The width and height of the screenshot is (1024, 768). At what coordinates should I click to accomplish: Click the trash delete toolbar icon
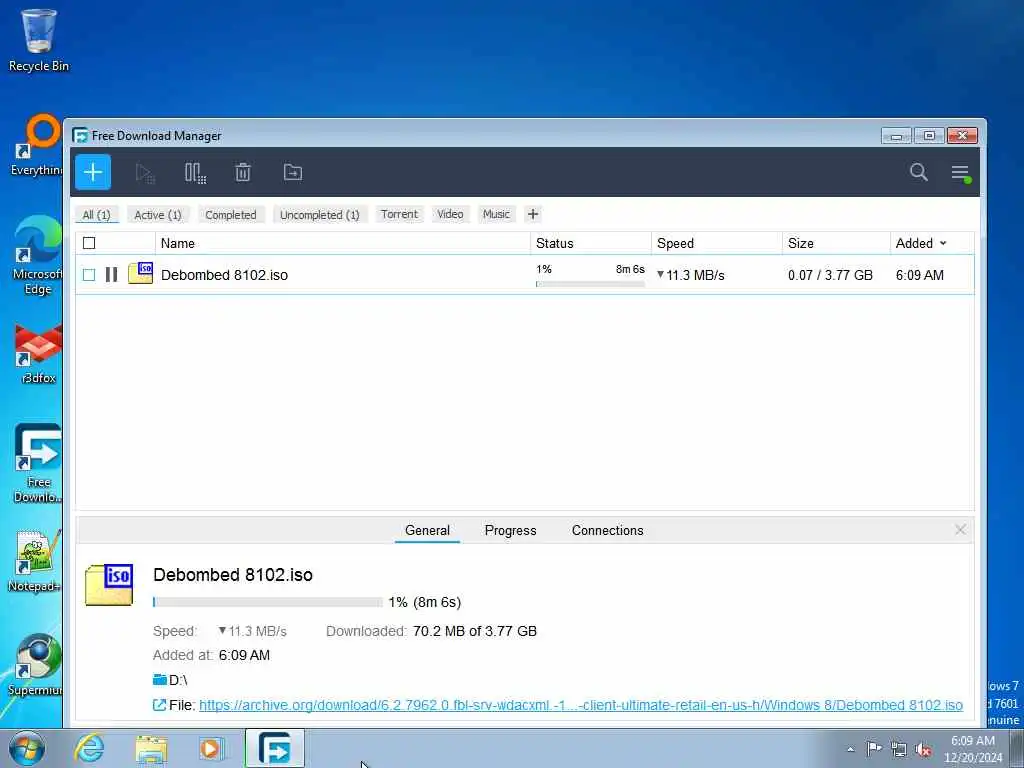pyautogui.click(x=243, y=172)
